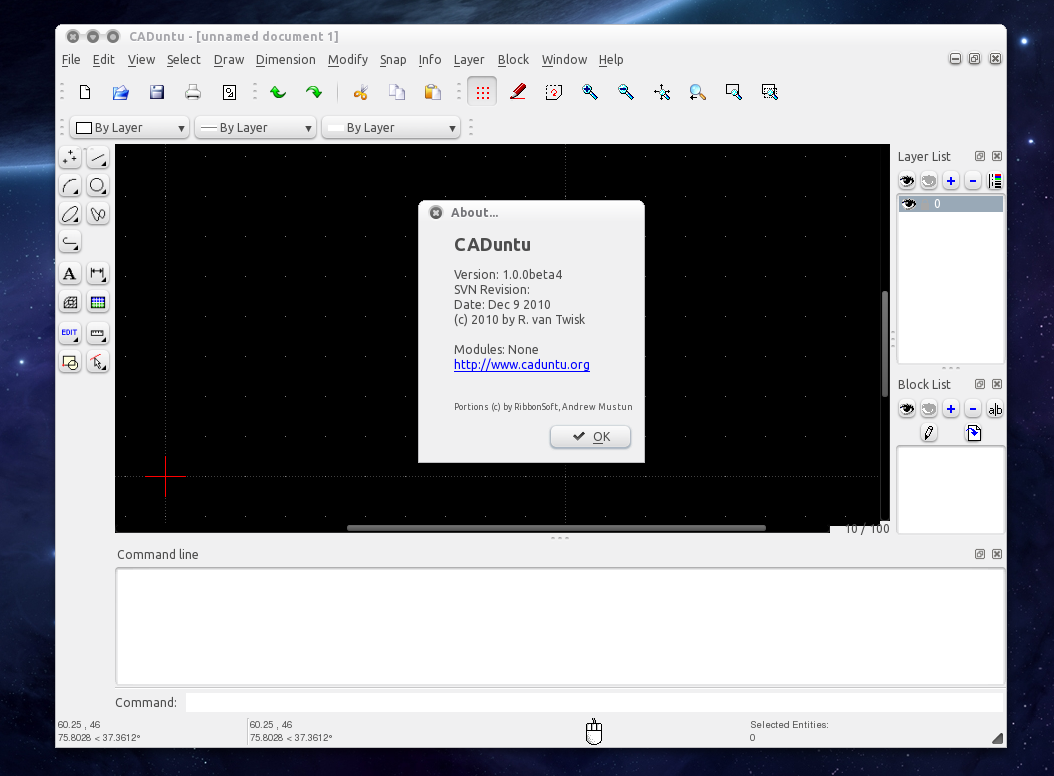Expand the line width By Layer dropdown
Screen dimensions: 1054x776
click(255, 128)
